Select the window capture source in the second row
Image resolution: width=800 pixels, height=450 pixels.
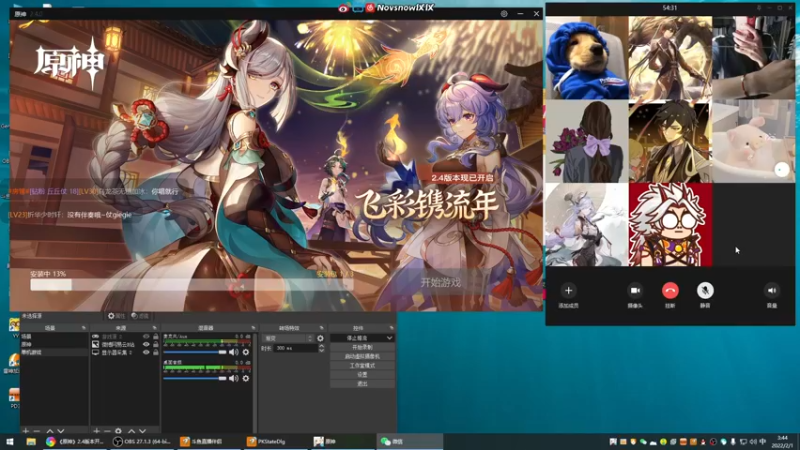point(125,344)
